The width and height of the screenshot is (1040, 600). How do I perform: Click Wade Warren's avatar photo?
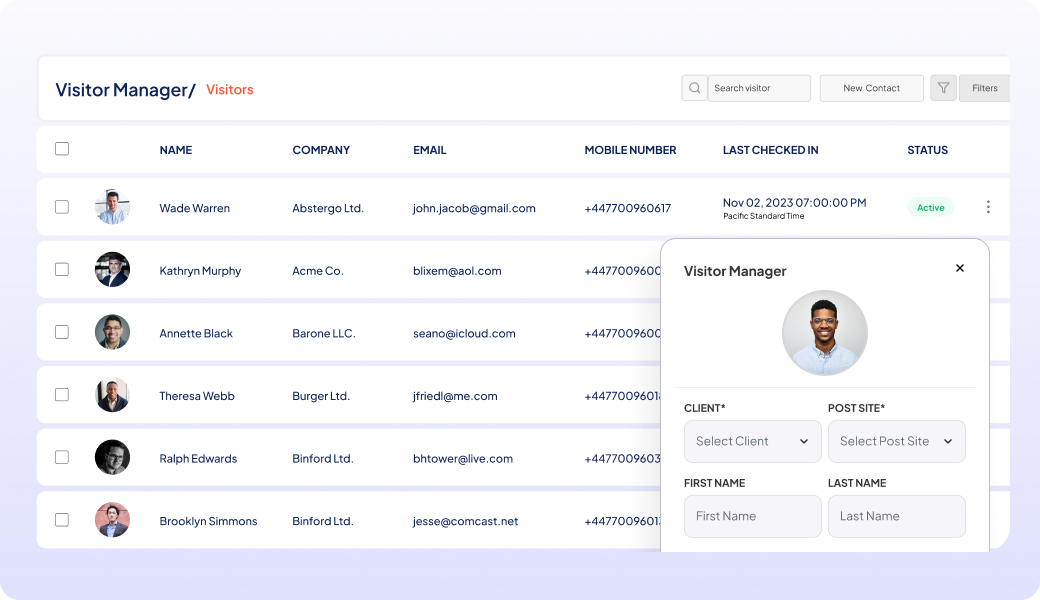click(112, 207)
